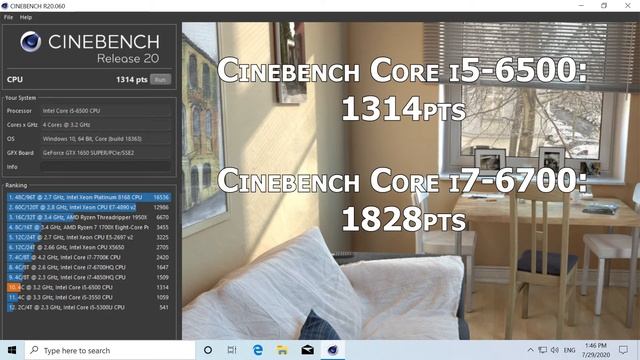
Task: Select ranking row Intel Xeon CPU E7-4890 v2
Action: click(89, 207)
